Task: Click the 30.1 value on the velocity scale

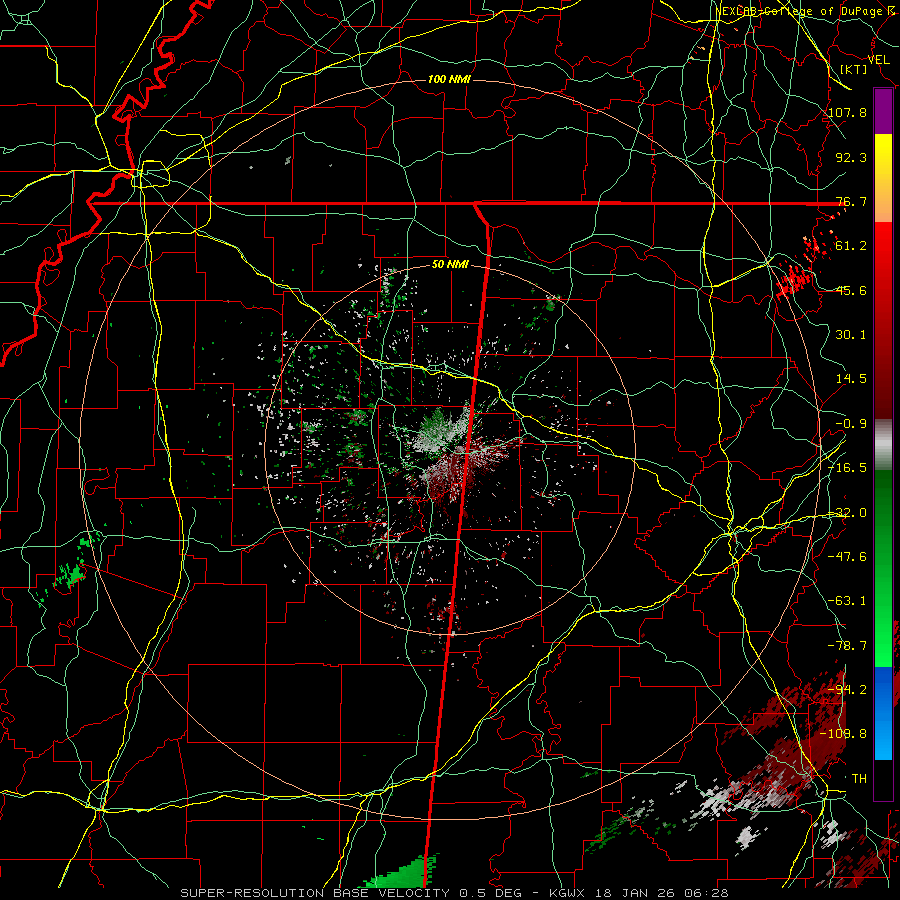Action: pos(851,335)
